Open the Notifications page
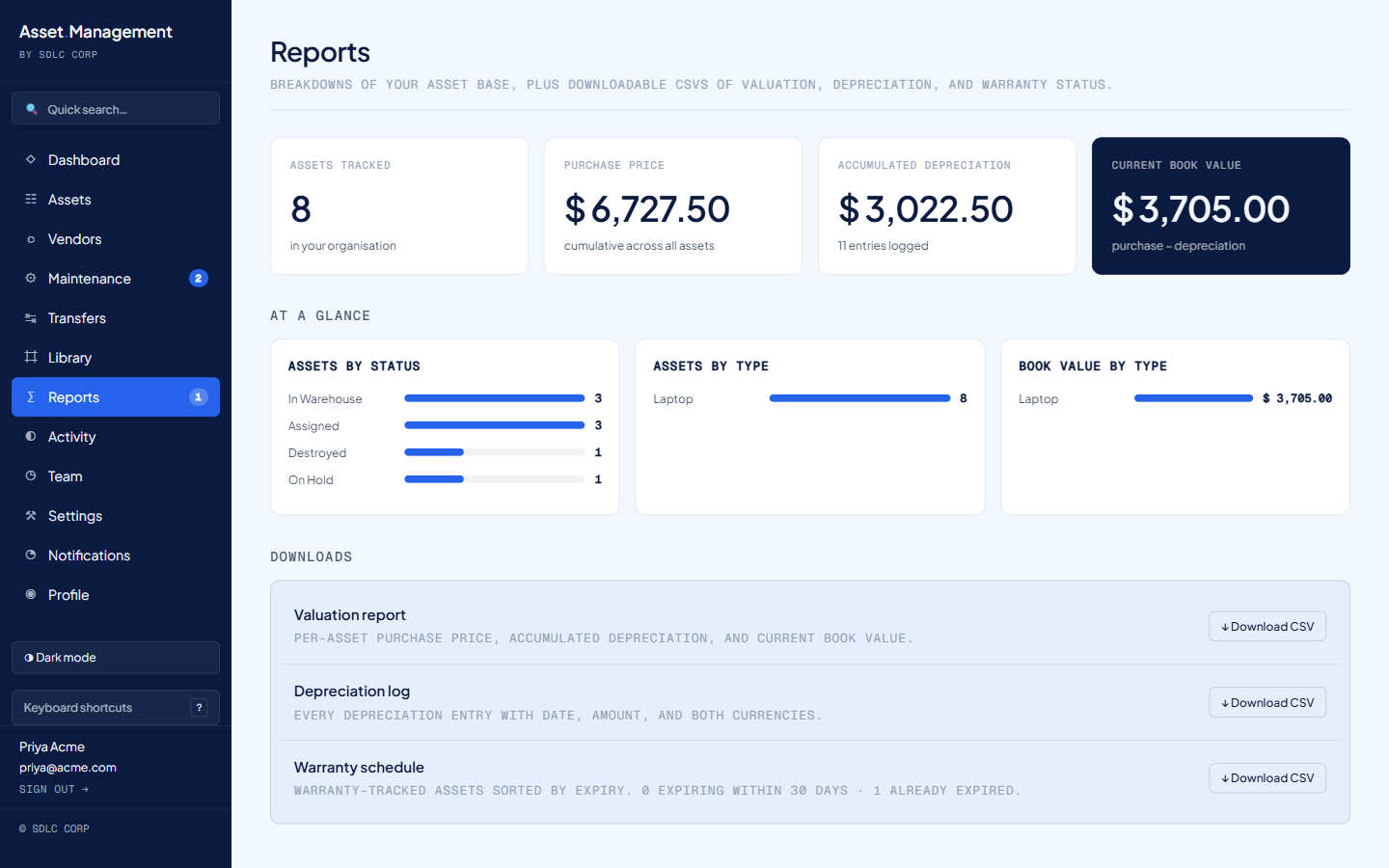This screenshot has width=1389, height=868. pyautogui.click(x=116, y=555)
